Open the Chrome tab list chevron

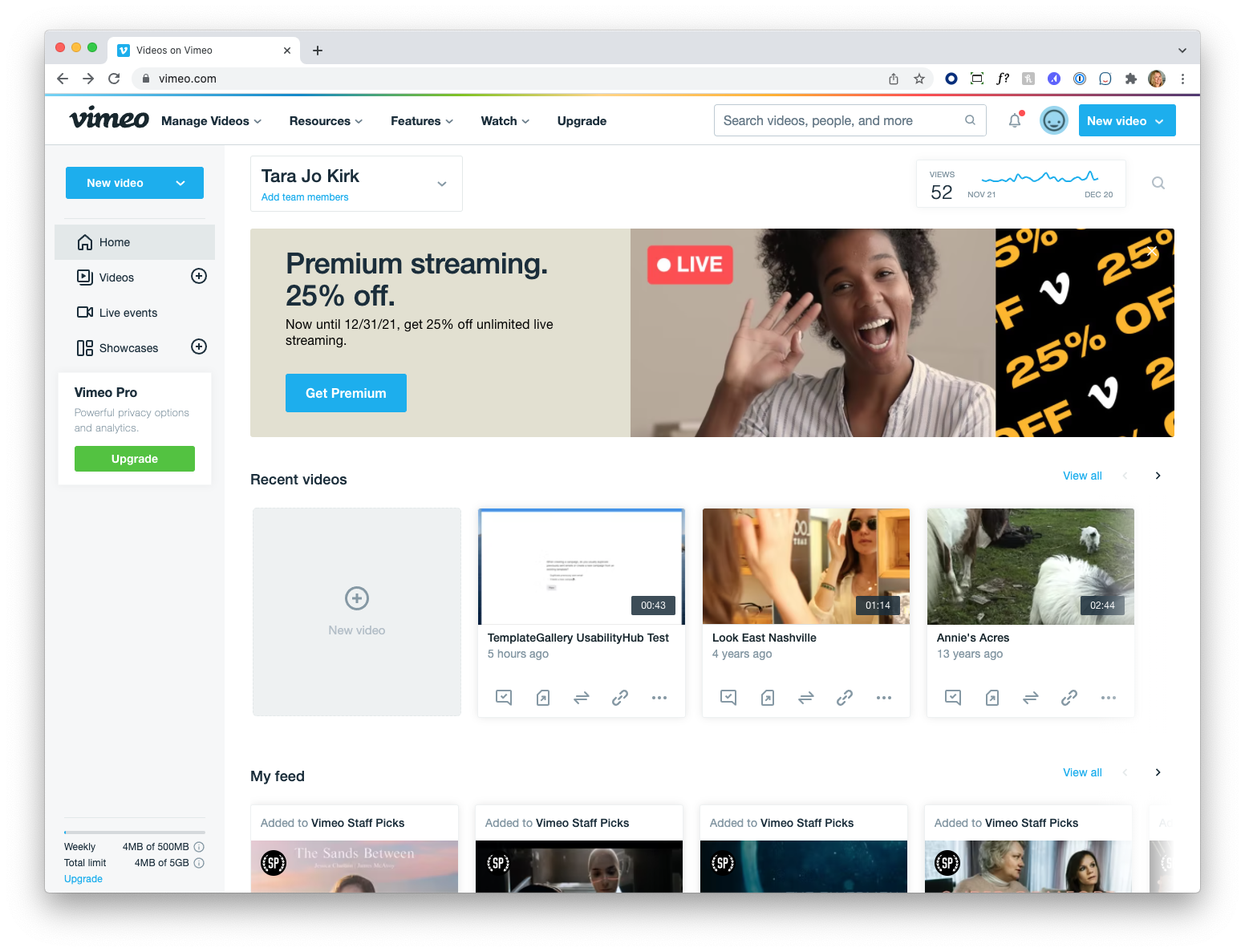pyautogui.click(x=1182, y=51)
